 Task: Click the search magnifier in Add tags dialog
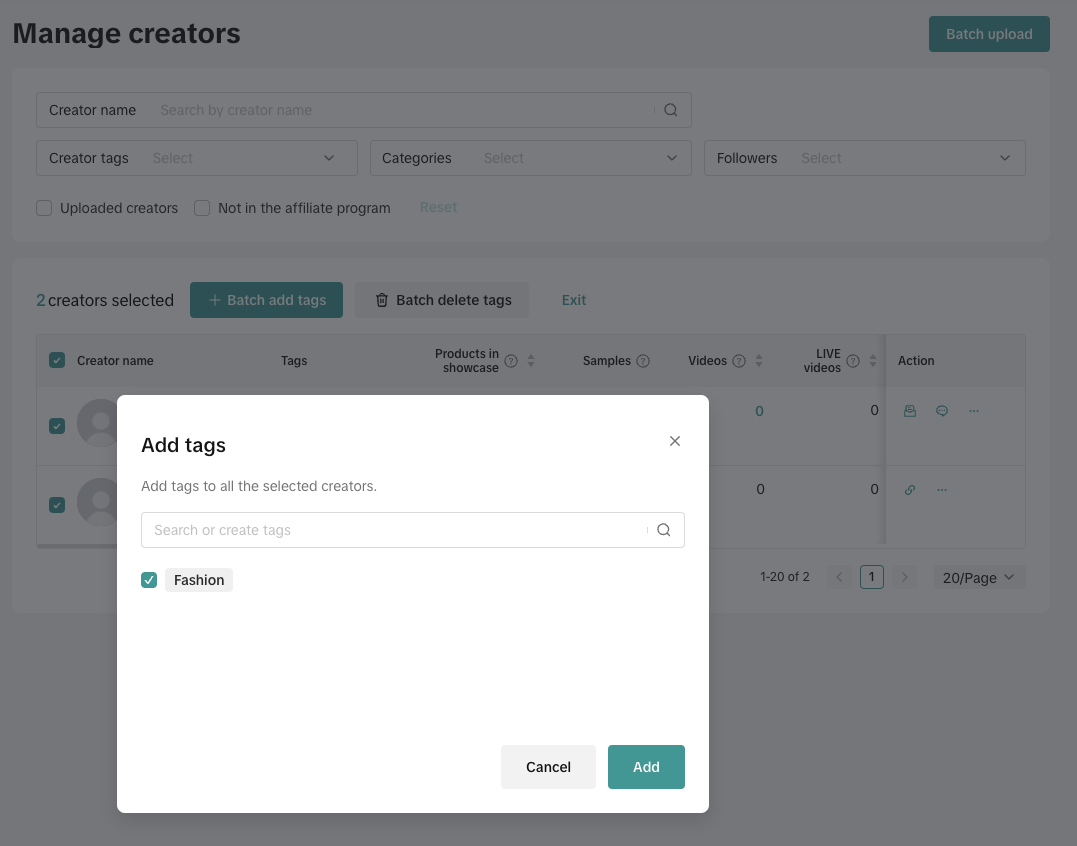pos(663,530)
